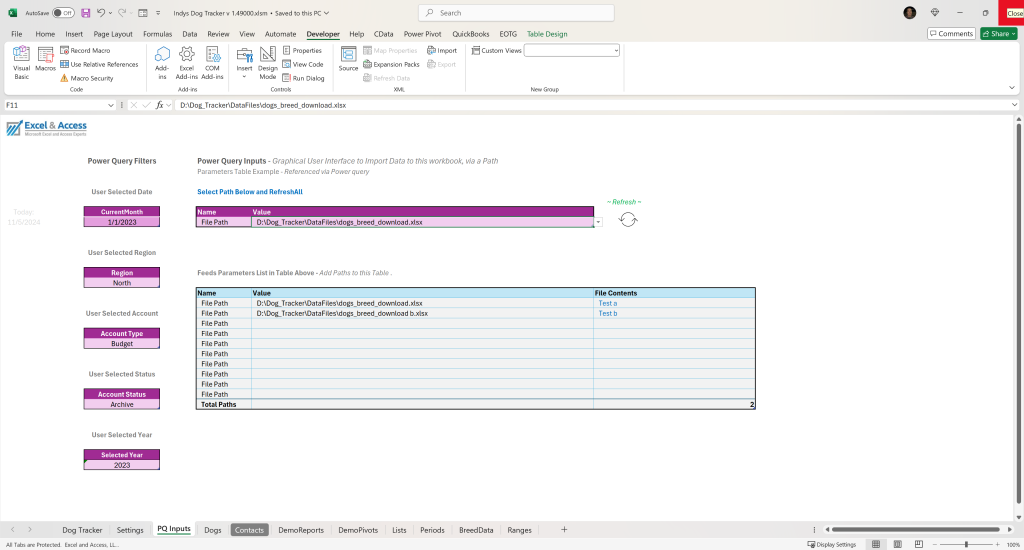1024x550 pixels.
Task: Click View Code in Controls group
Action: [303, 64]
